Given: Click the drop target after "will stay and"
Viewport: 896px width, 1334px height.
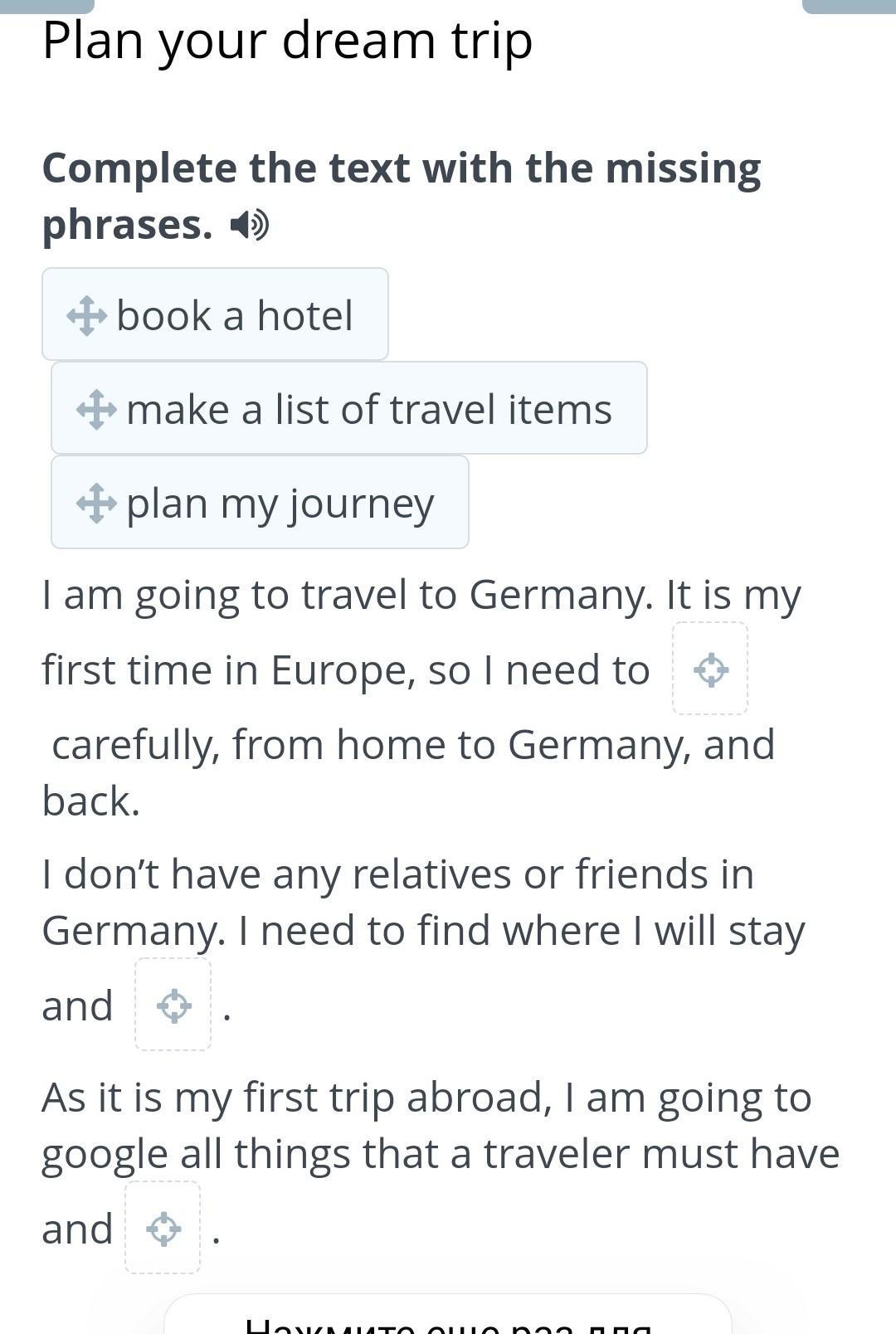Looking at the screenshot, I should (173, 1005).
